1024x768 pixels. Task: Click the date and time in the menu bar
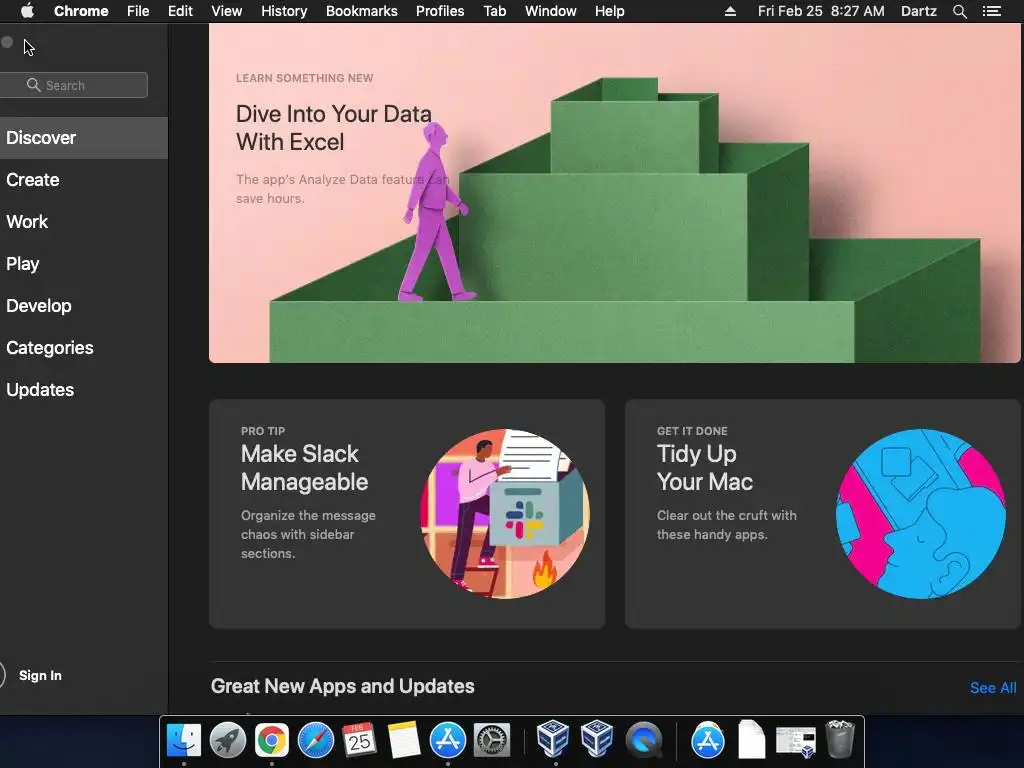click(x=821, y=11)
